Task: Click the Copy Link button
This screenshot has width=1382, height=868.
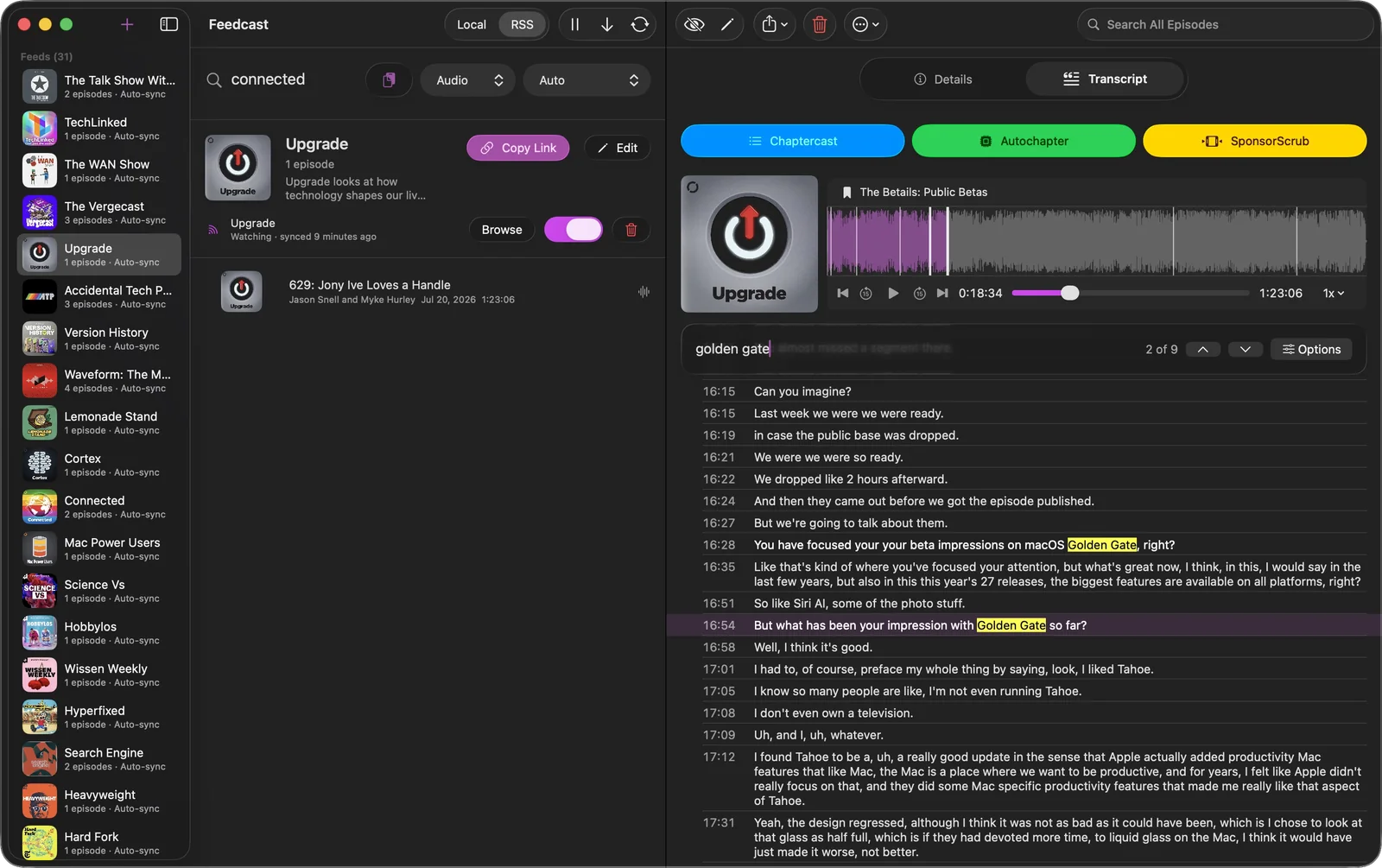Action: (x=518, y=148)
